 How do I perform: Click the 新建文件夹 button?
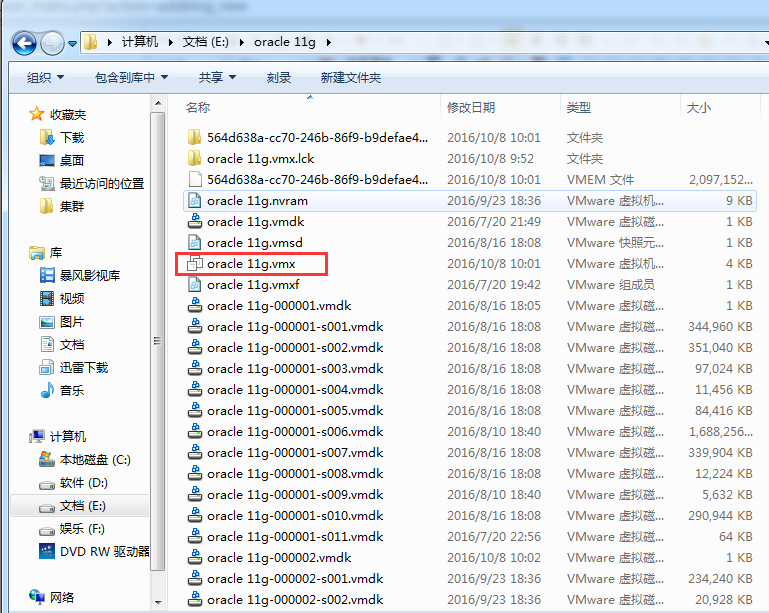[x=351, y=77]
